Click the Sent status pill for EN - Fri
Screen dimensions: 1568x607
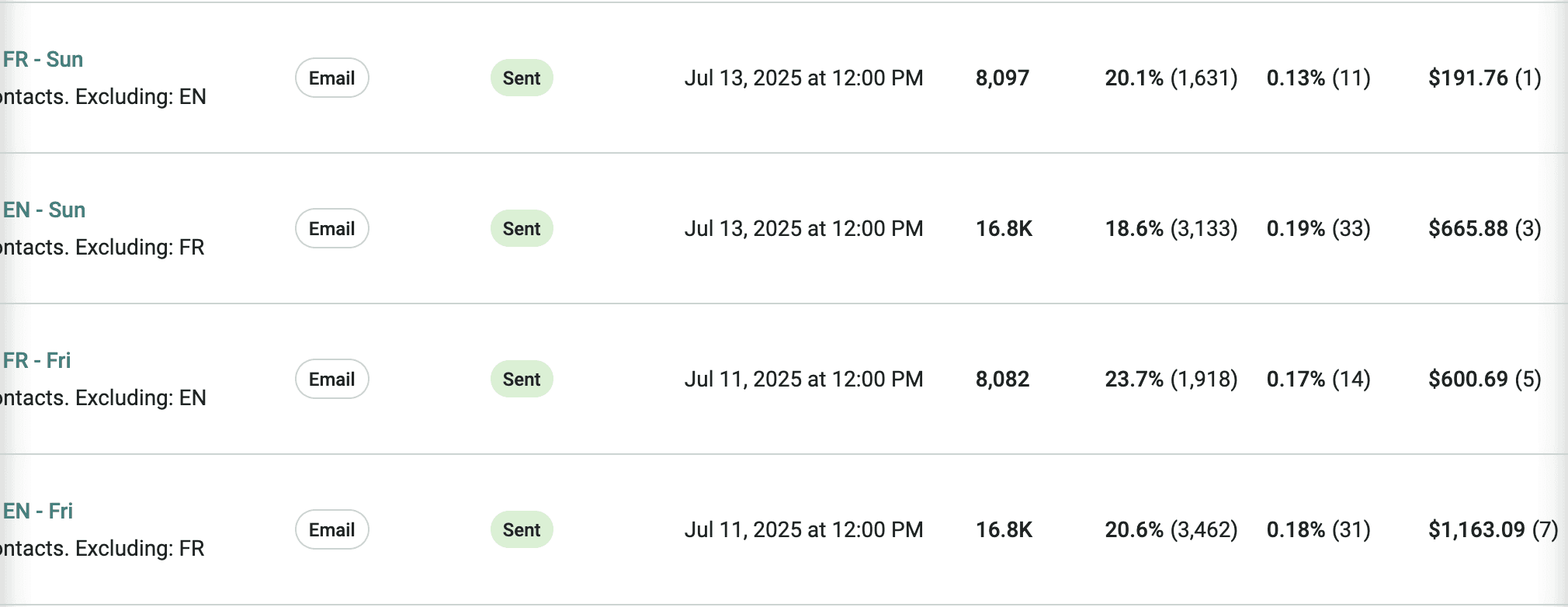[x=521, y=529]
